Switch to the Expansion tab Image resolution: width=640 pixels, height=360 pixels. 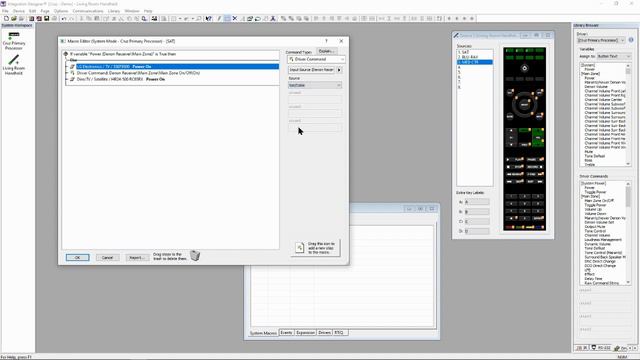pyautogui.click(x=305, y=333)
